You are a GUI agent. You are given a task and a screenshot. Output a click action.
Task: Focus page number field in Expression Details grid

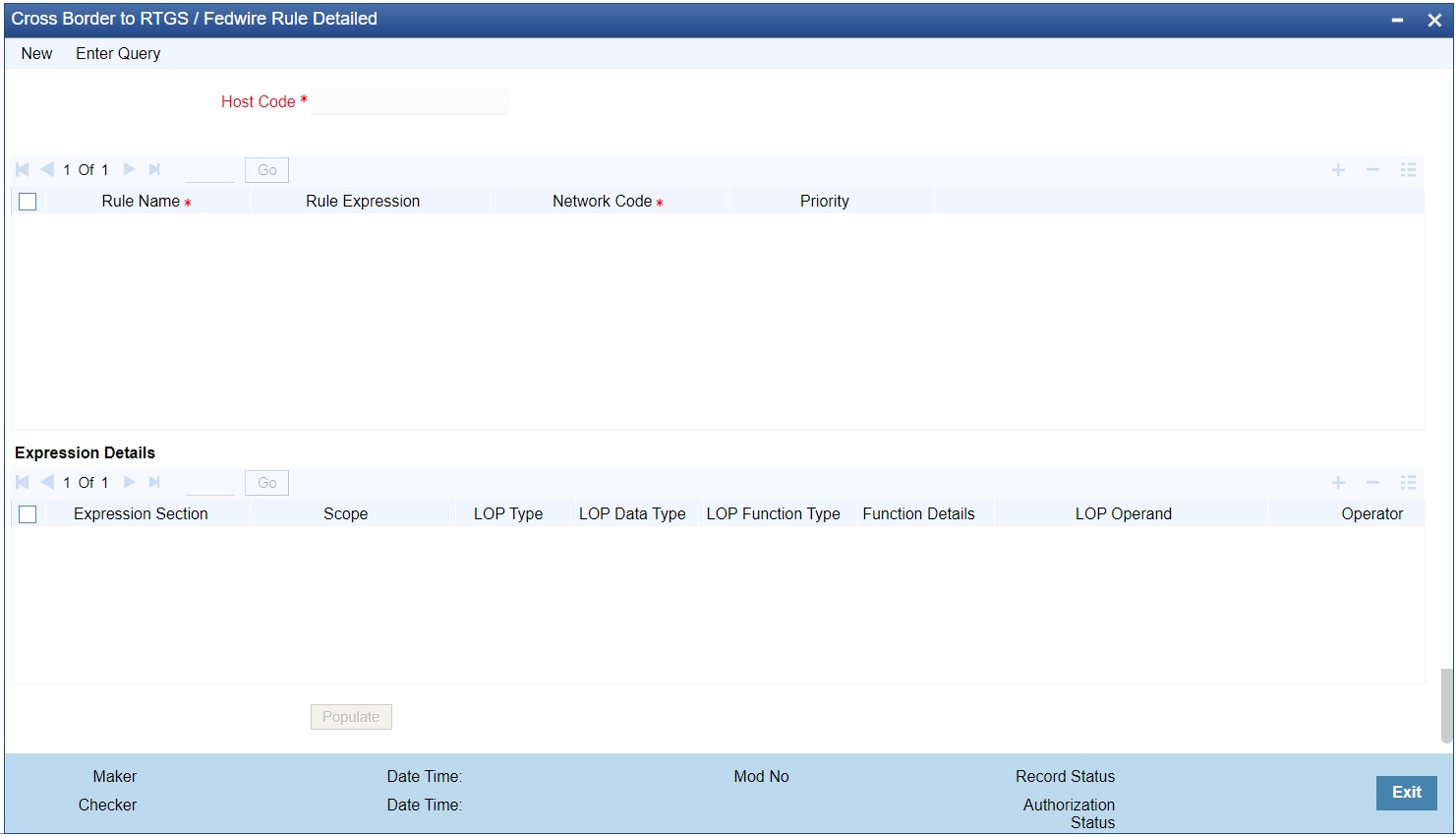(x=210, y=483)
